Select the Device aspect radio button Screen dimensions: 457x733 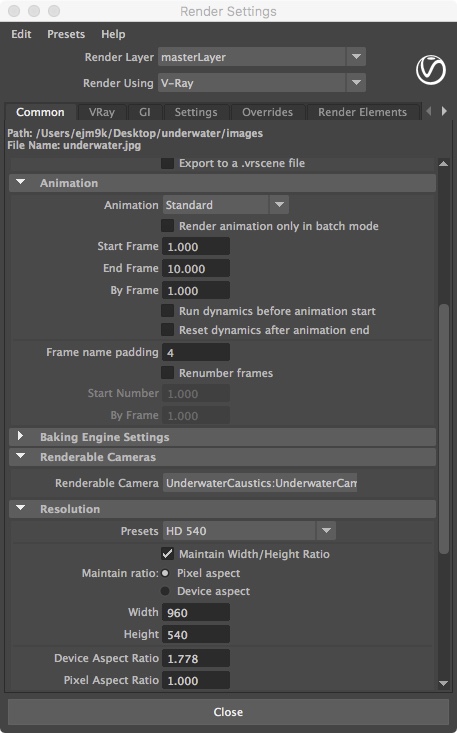pos(165,591)
